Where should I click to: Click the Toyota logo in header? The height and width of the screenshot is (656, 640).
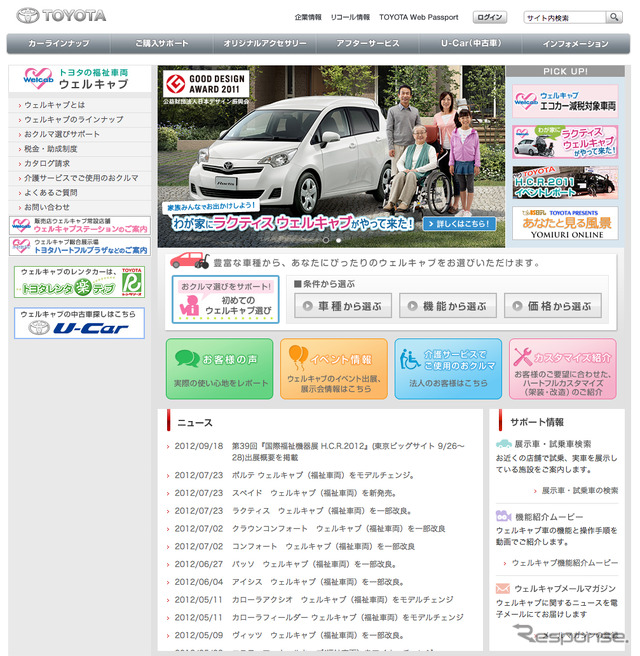click(61, 16)
